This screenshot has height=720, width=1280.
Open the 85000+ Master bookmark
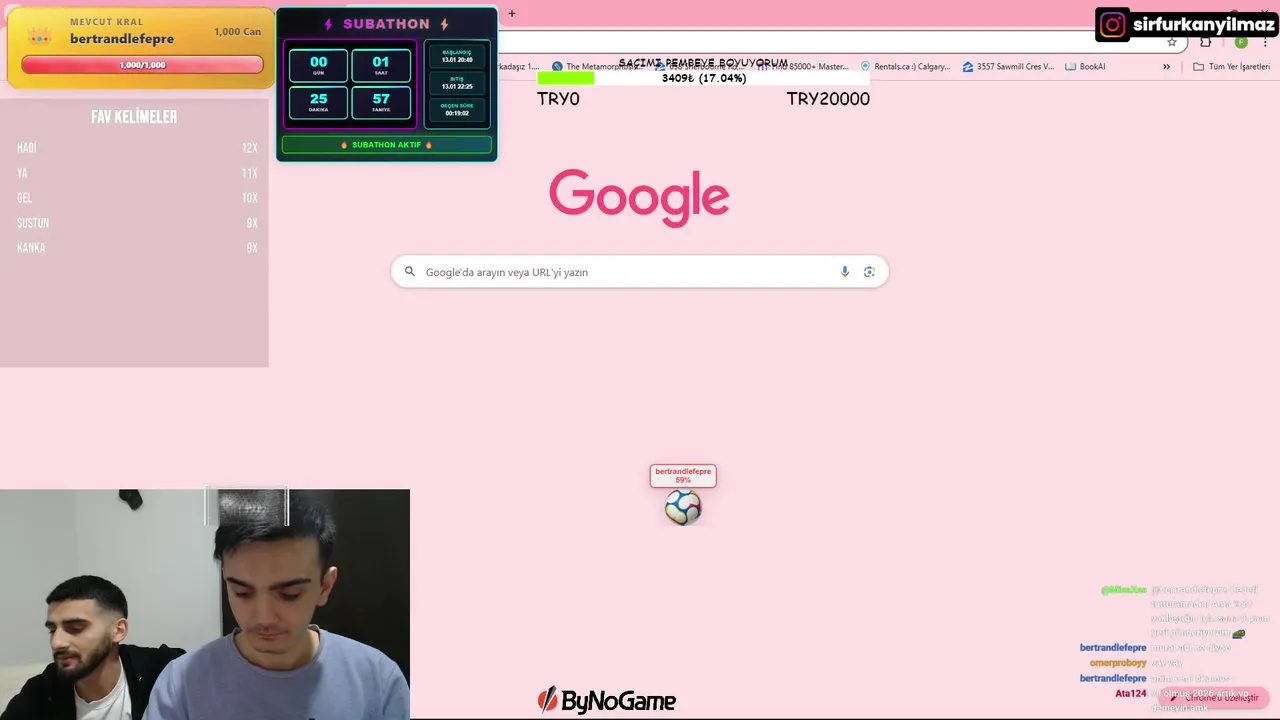[803, 67]
